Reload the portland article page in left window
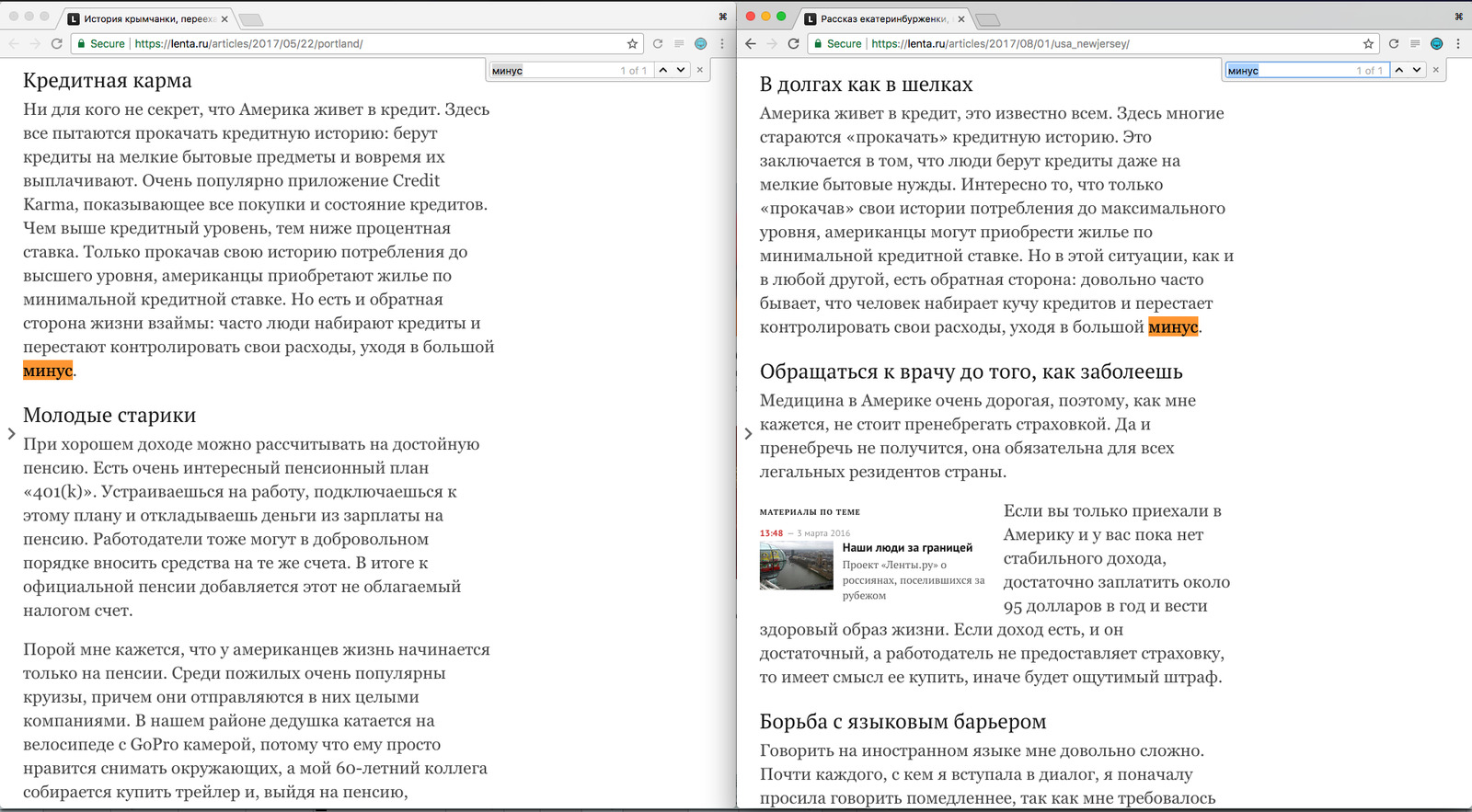The height and width of the screenshot is (812, 1472). tap(56, 43)
